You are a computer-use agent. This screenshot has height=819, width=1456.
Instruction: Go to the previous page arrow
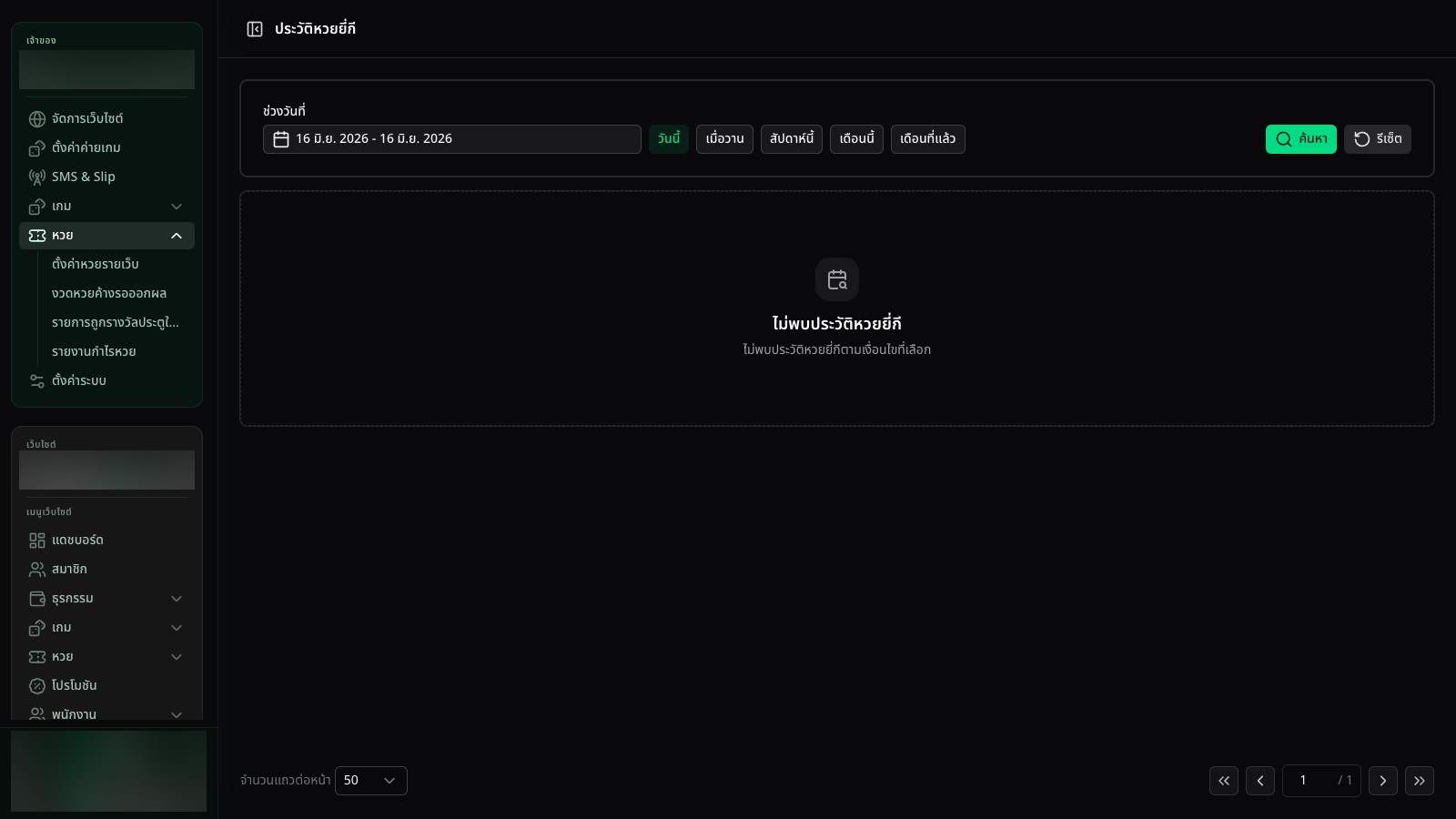pyautogui.click(x=1260, y=781)
